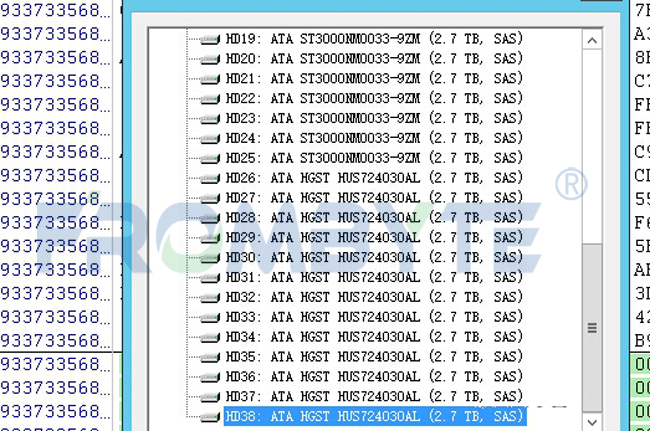Viewport: 650px width, 431px height.
Task: Click the disk icon next to HD24
Action: [210, 139]
